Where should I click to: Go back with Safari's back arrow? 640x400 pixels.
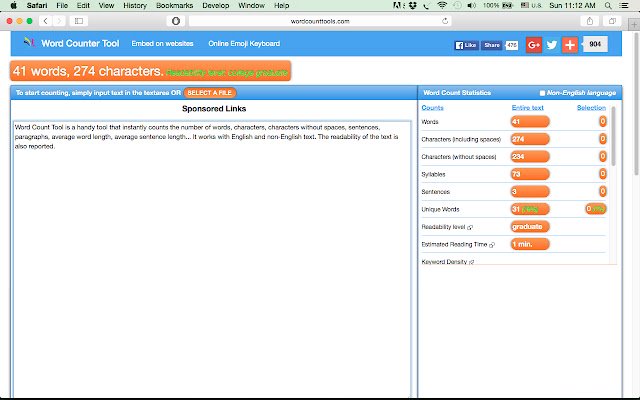(x=45, y=21)
